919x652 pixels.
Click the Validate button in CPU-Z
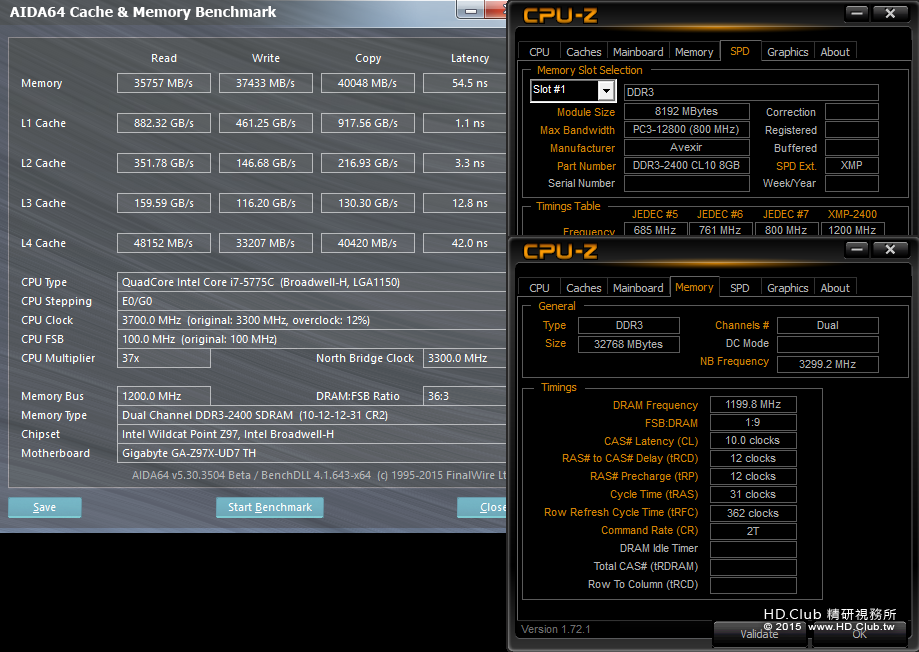(759, 634)
